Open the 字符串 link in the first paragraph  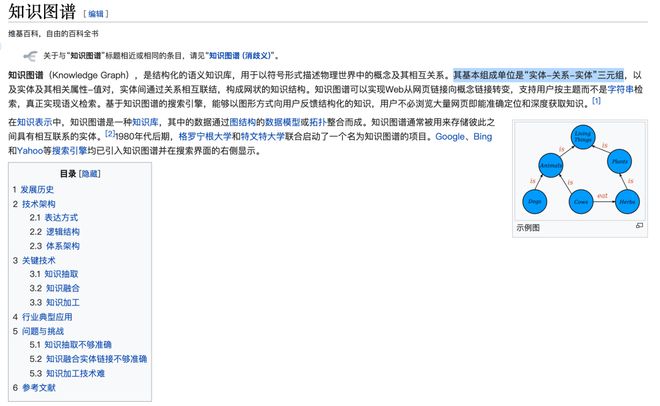(x=620, y=89)
